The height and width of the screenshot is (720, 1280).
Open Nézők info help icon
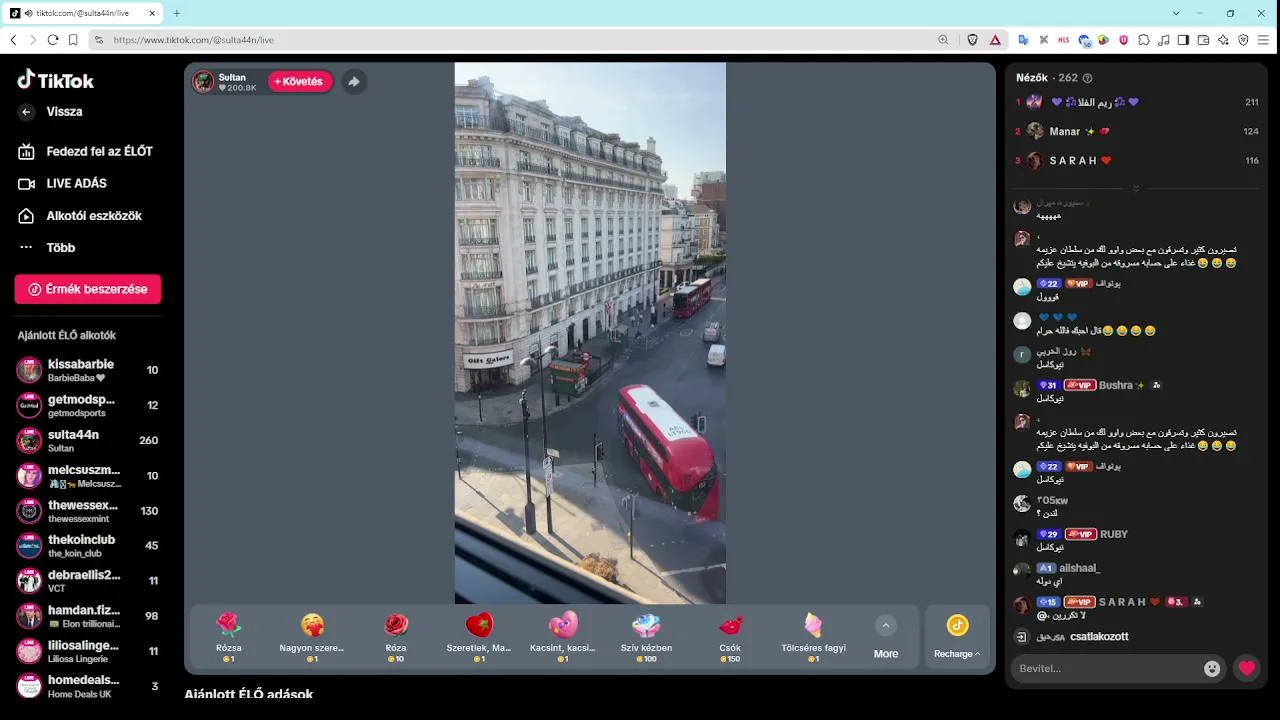[x=1088, y=78]
